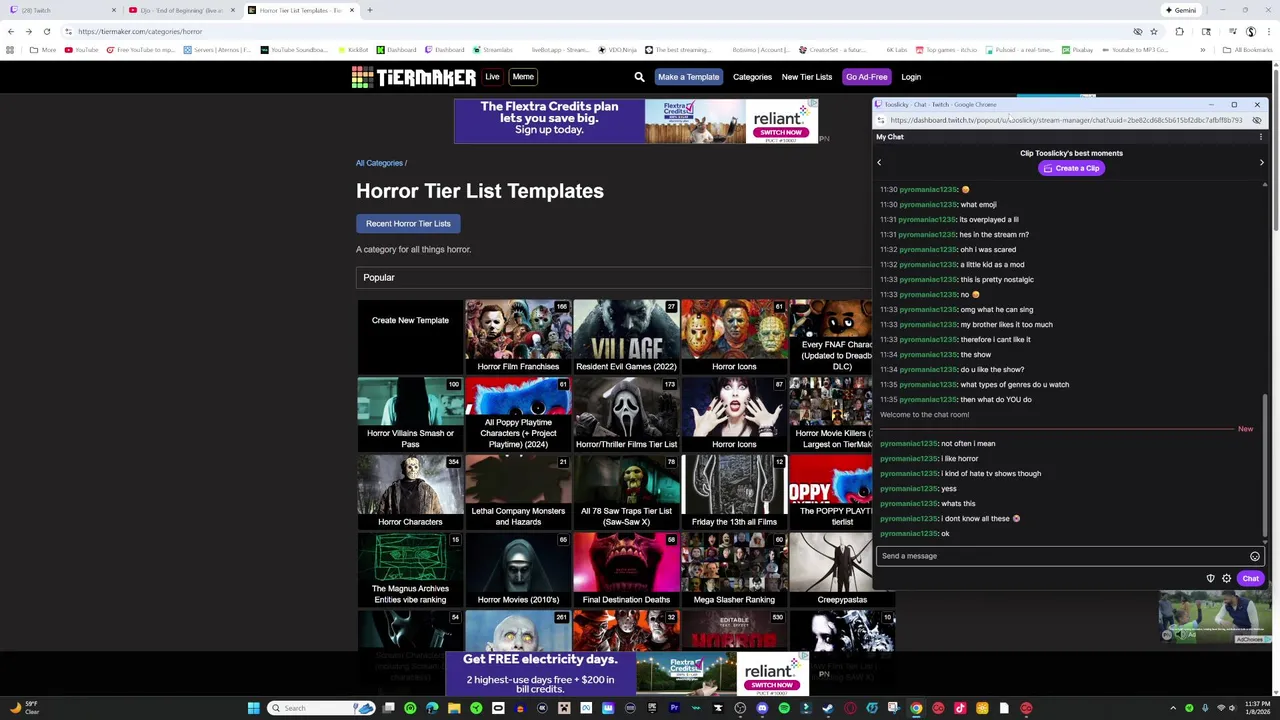Click the Go Ad-Free button
This screenshot has width=1280, height=720.
[866, 77]
